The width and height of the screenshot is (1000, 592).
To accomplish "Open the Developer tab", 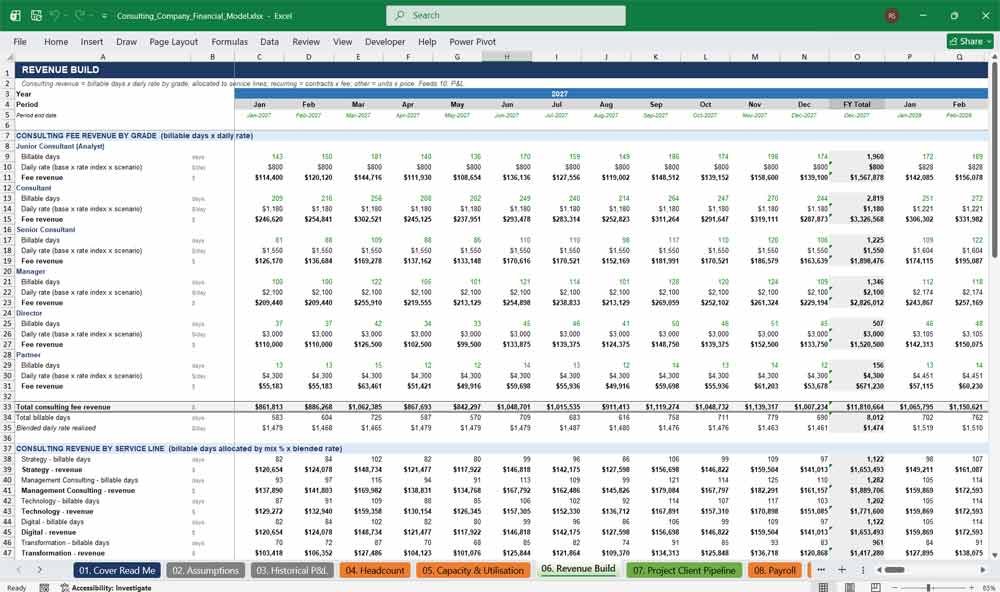I will (385, 41).
